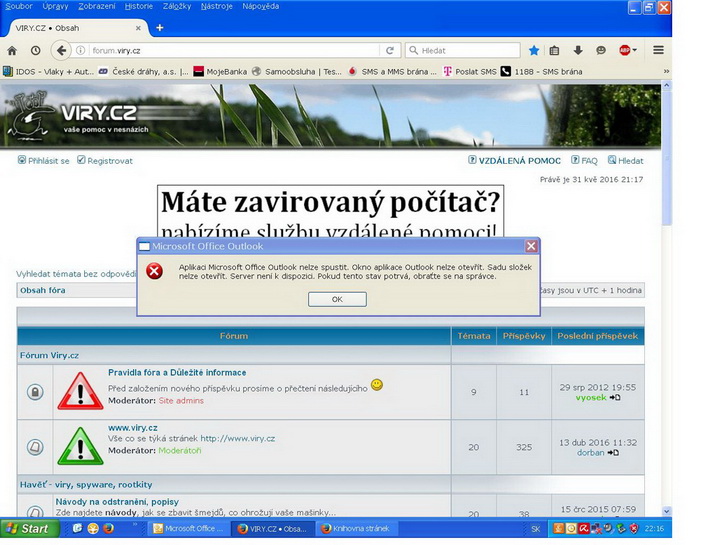Open Adblock Plus dropdown arrow
This screenshot has width=726, height=545.
click(634, 50)
